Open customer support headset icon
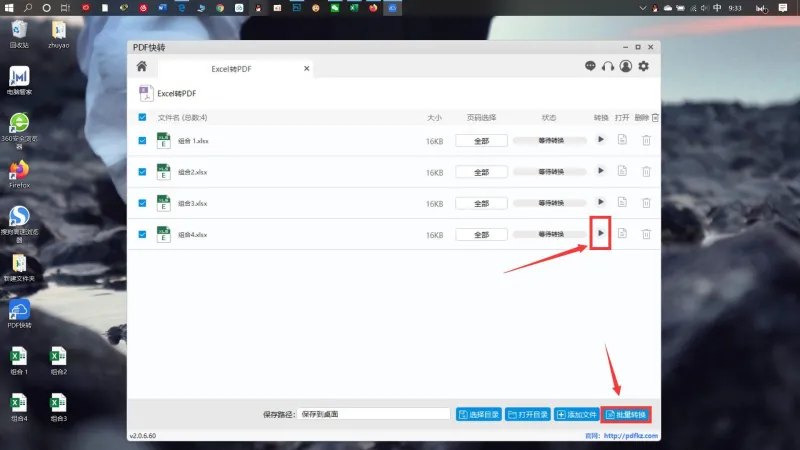800x450 pixels. pos(608,66)
